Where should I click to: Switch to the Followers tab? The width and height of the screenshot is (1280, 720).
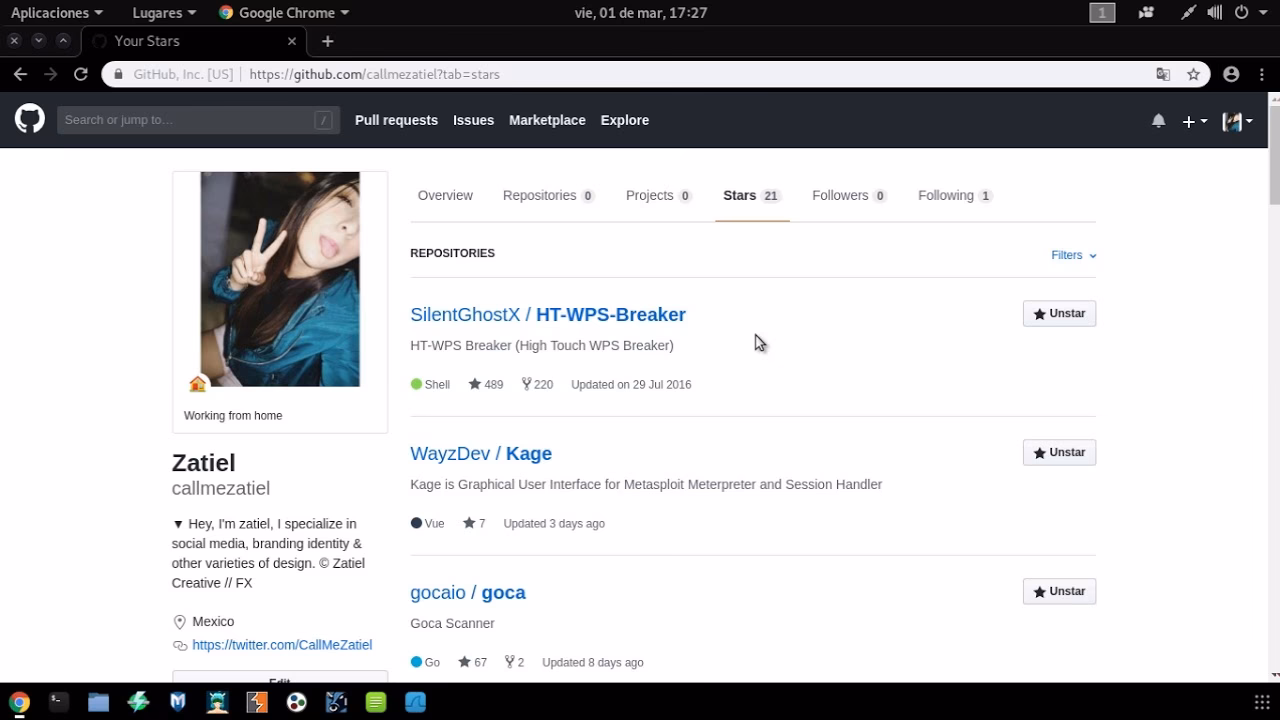point(849,195)
